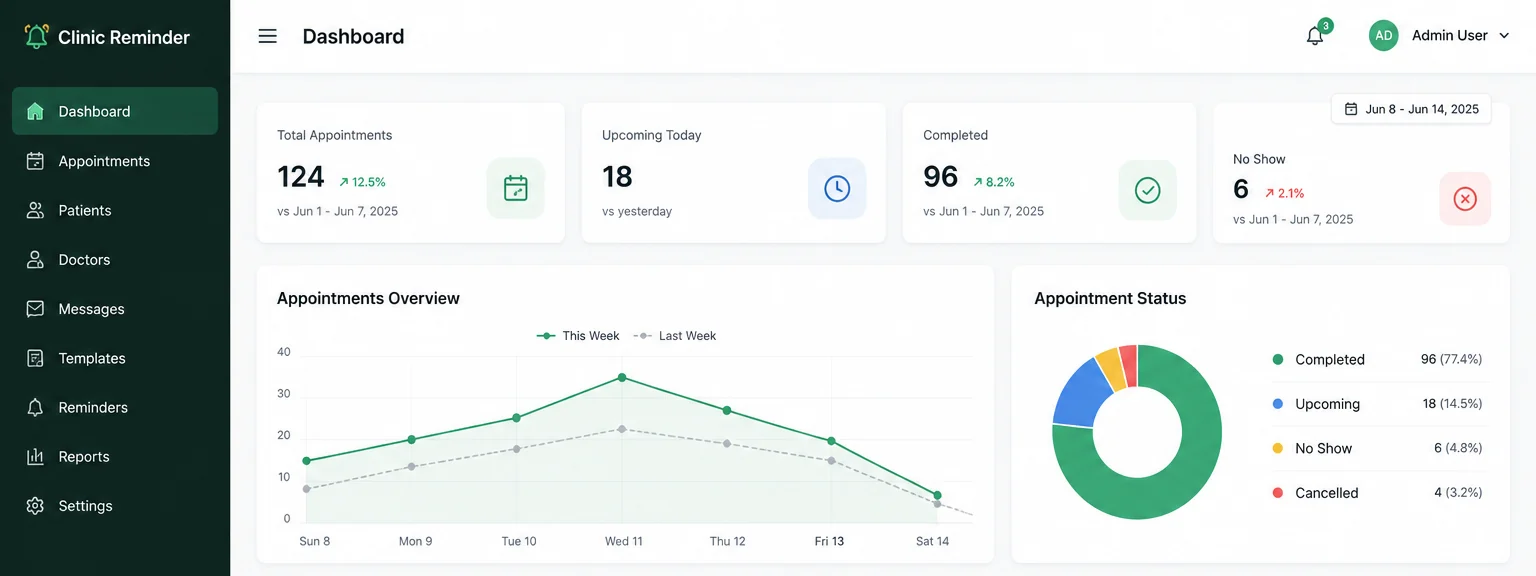Screen dimensions: 1536x576
Task: Open notifications bell icon
Action: coord(1315,36)
